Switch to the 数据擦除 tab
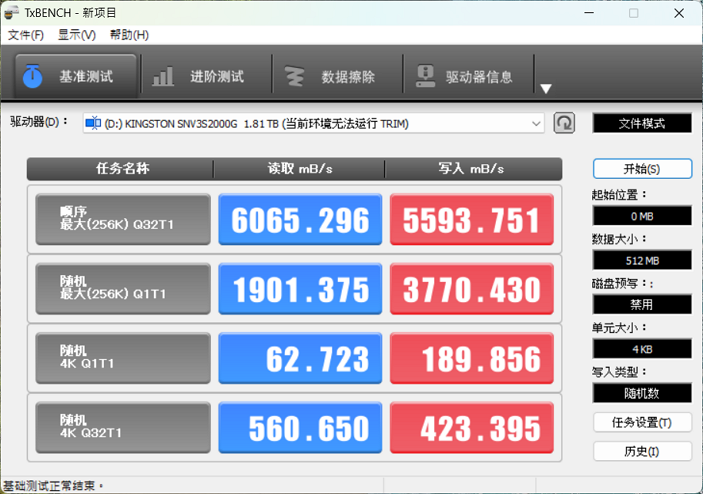Screen dimensions: 703x494 [x=337, y=76]
